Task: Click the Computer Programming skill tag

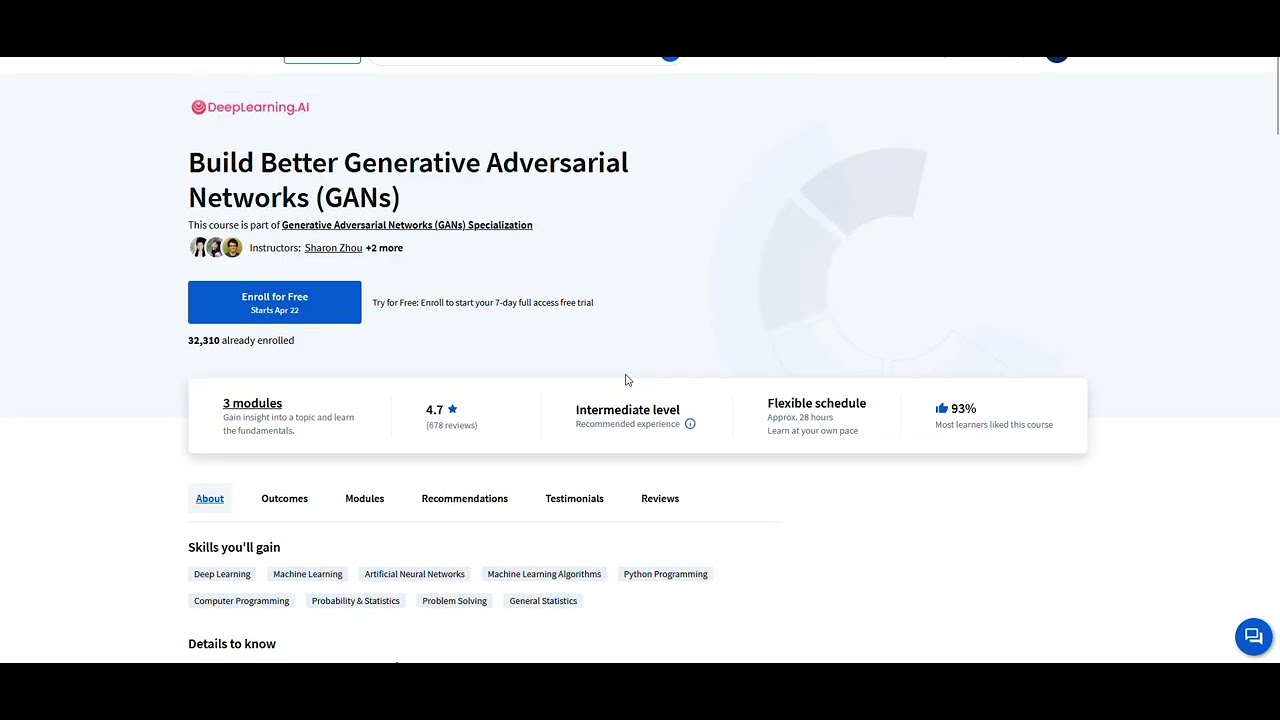Action: 241,601
